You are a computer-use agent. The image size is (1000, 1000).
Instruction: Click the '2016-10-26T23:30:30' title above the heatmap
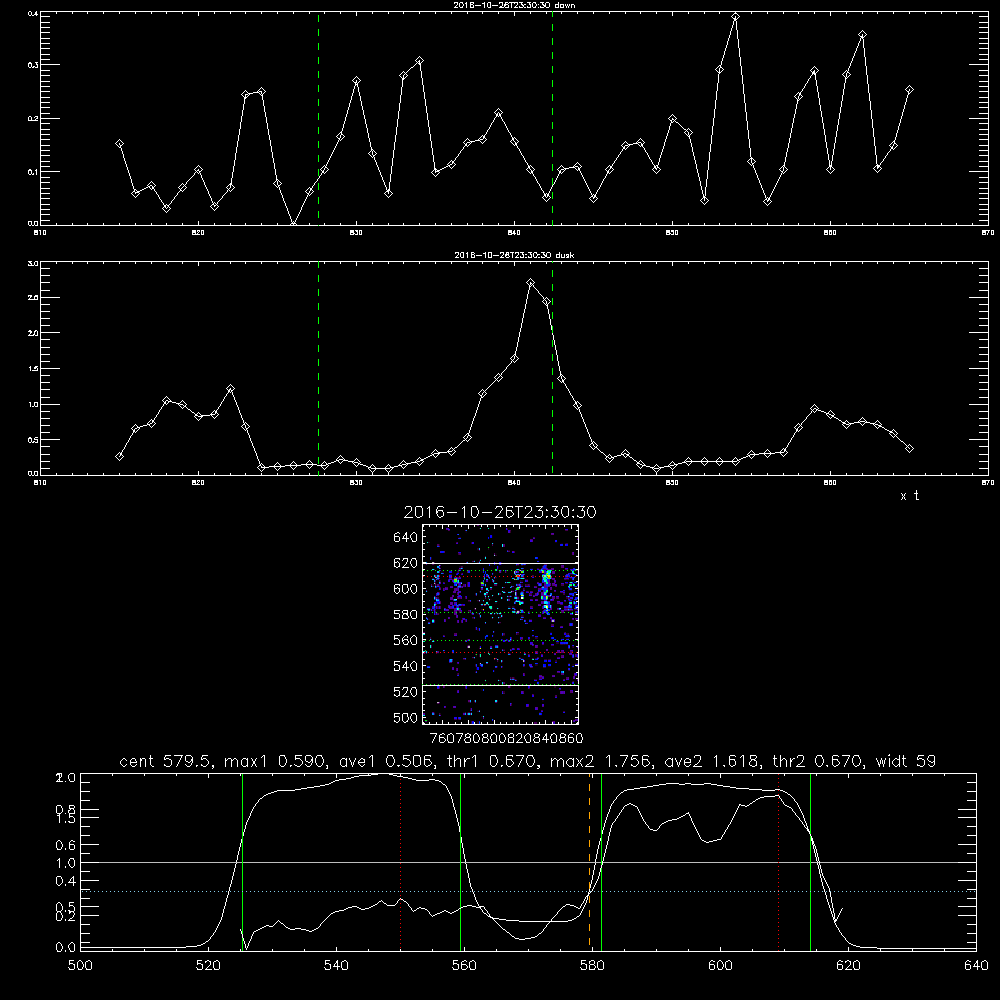pyautogui.click(x=500, y=512)
